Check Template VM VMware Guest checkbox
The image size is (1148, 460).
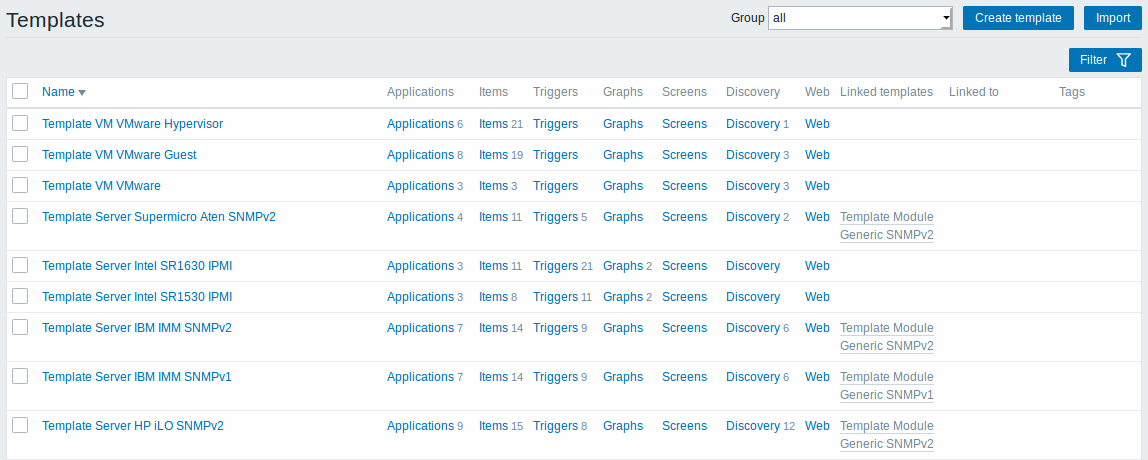pos(20,154)
